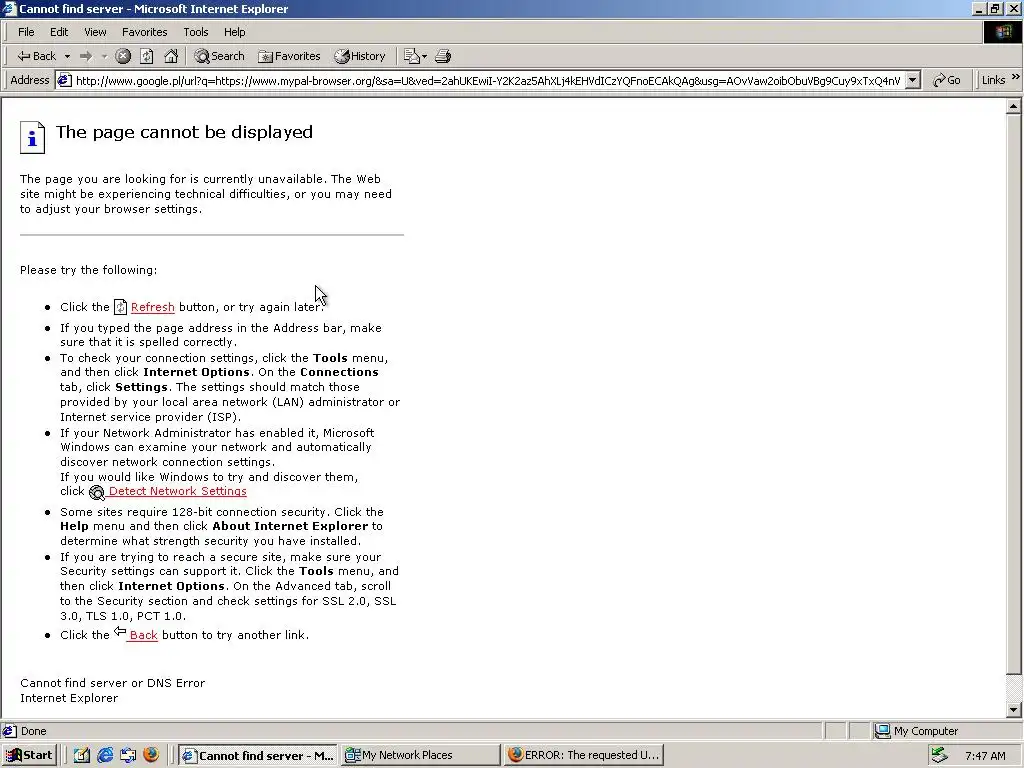1024x768 pixels.
Task: Open the History pane toolbar button
Action: click(360, 56)
